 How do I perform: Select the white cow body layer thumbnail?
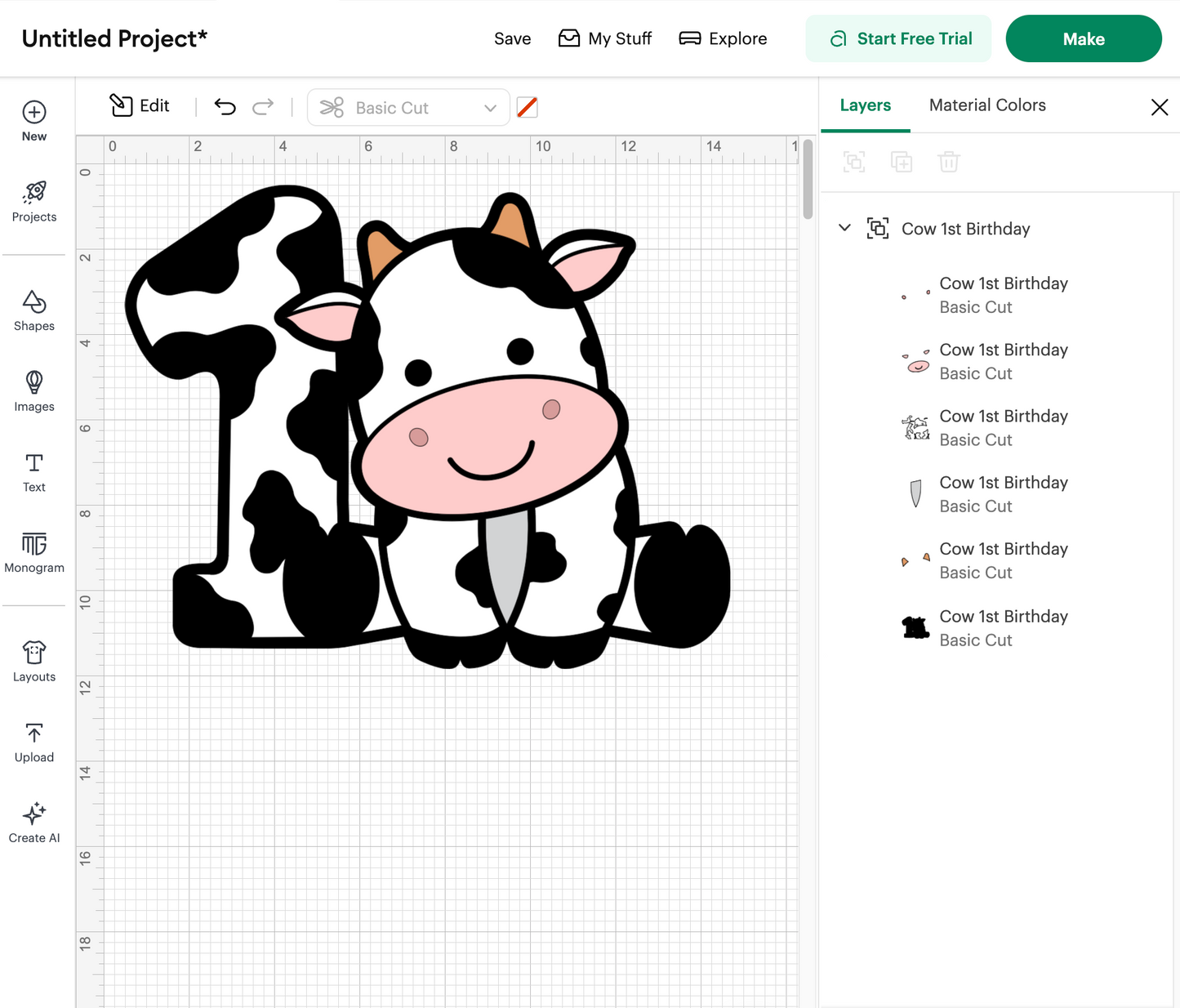[915, 427]
